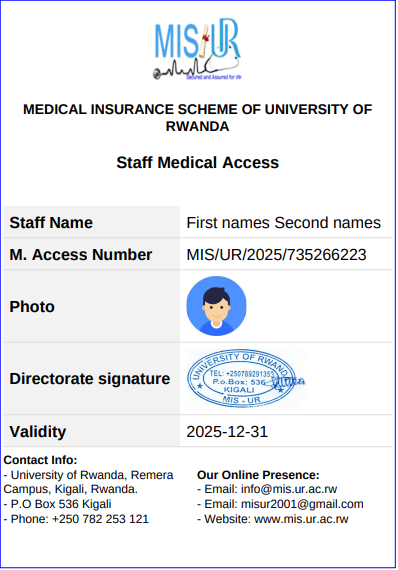Select the Staff Medical Access heading
The width and height of the screenshot is (398, 570).
click(197, 162)
